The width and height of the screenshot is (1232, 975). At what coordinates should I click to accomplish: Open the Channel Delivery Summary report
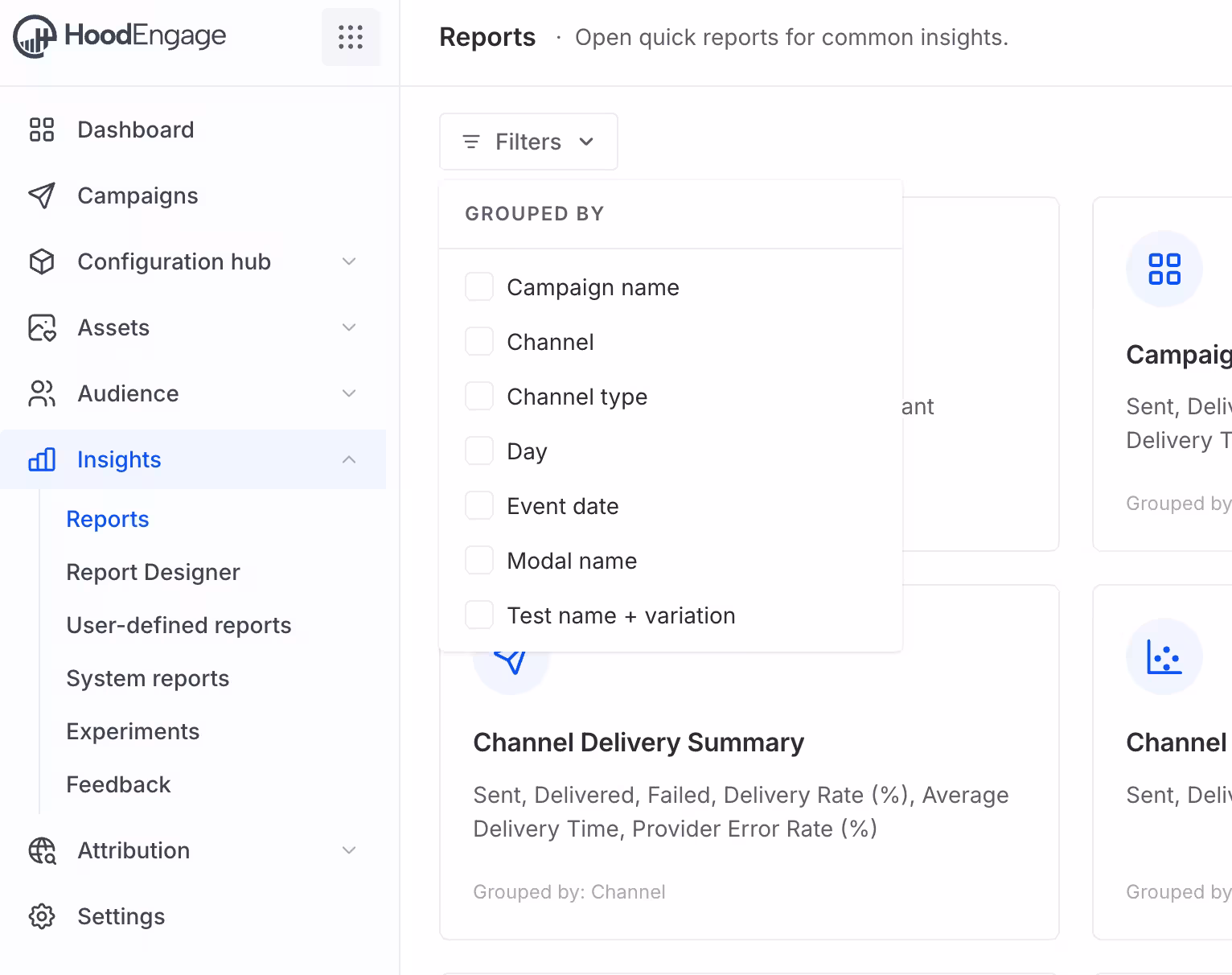[749, 763]
